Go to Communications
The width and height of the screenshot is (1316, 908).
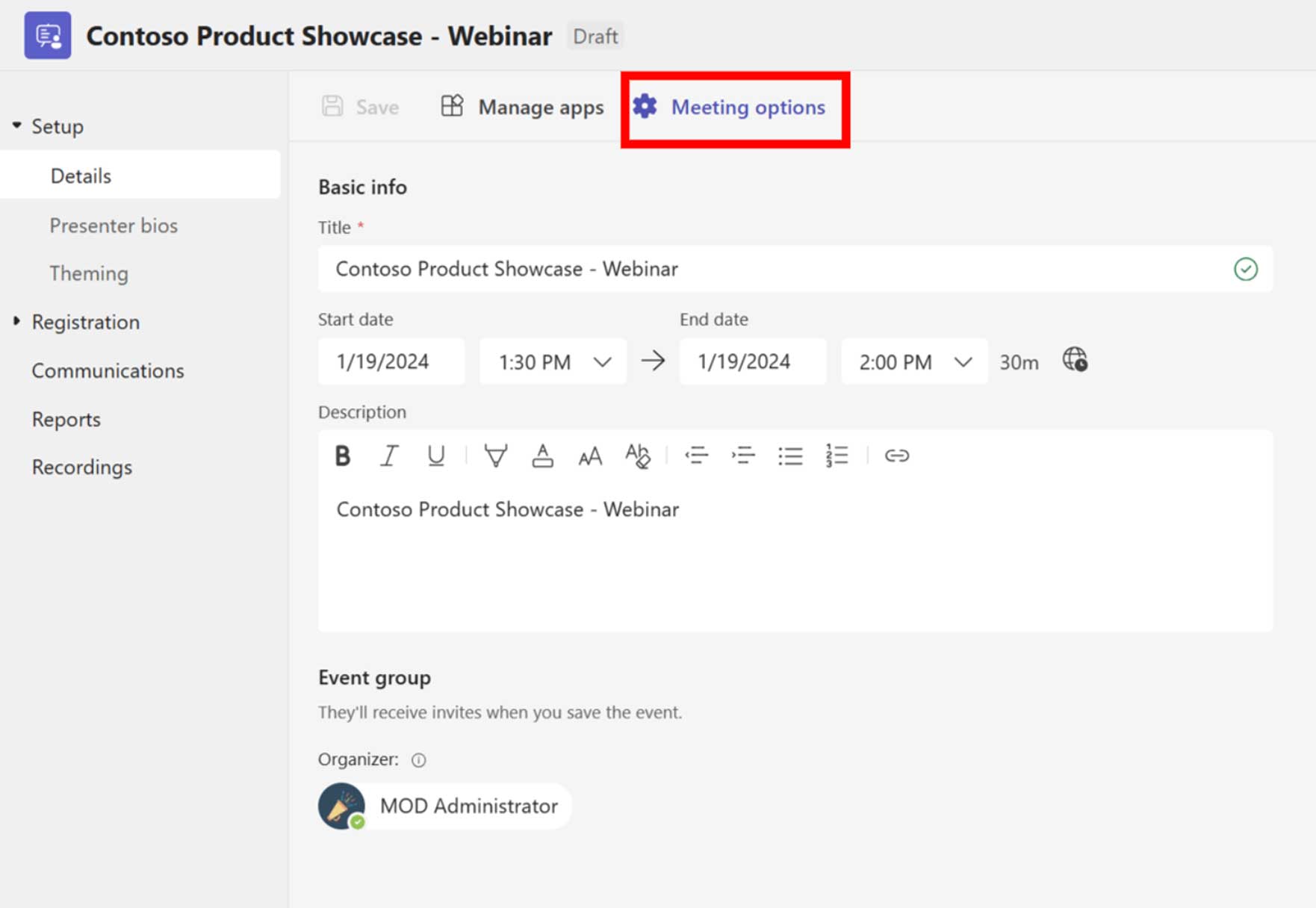pyautogui.click(x=108, y=370)
